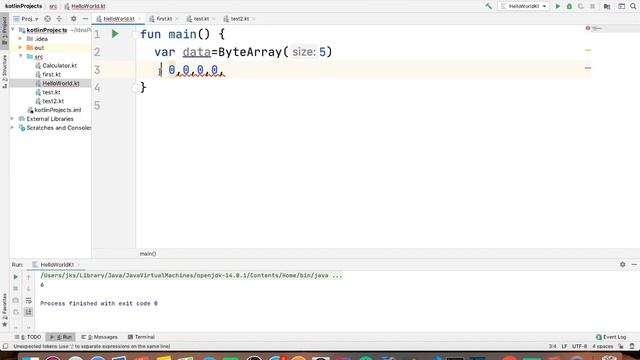The image size is (640, 360).
Task: Toggle the Favorites tool window sidebar tab
Action: tap(4, 310)
